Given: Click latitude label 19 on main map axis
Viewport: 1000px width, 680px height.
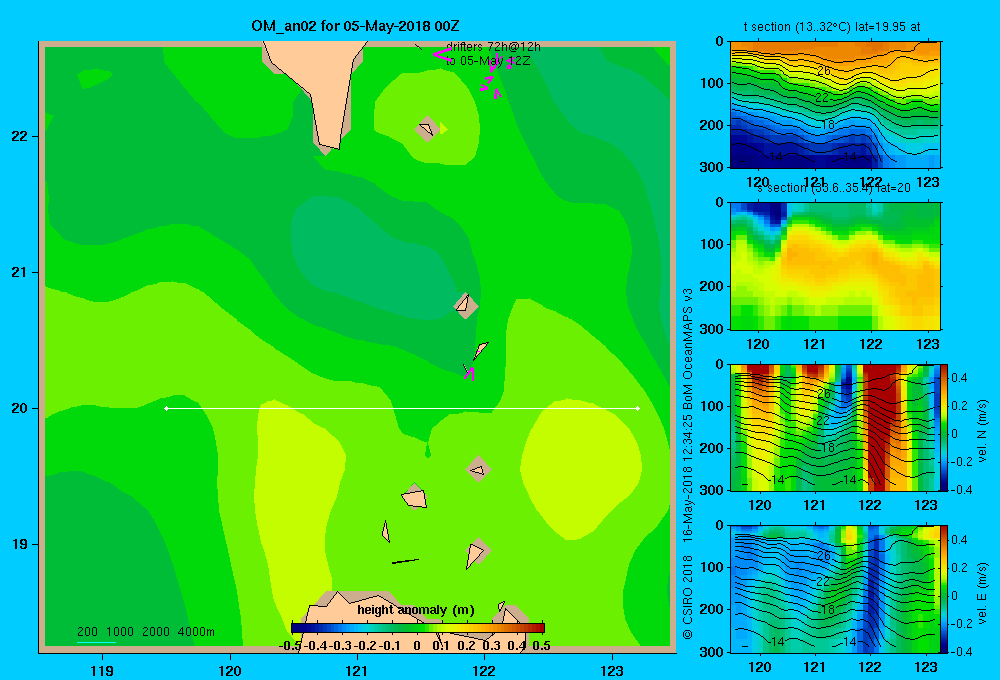Looking at the screenshot, I should [20, 544].
